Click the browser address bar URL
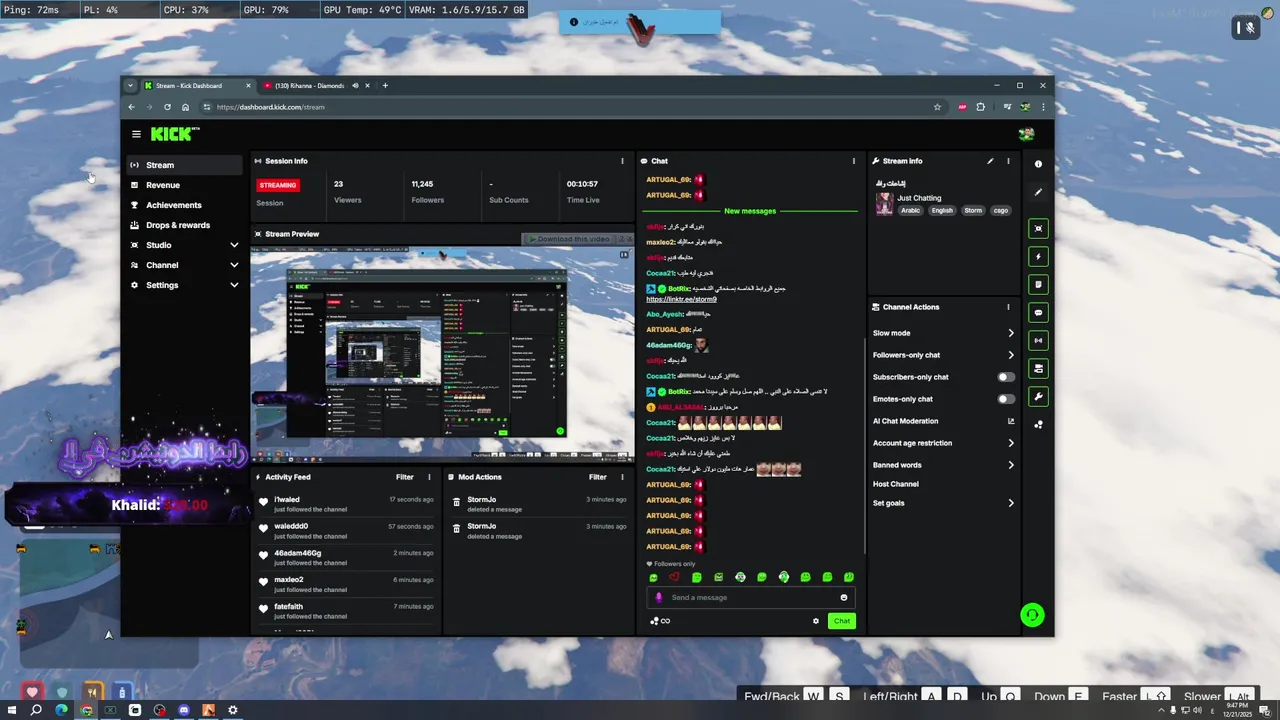The image size is (1280, 720). click(x=270, y=107)
